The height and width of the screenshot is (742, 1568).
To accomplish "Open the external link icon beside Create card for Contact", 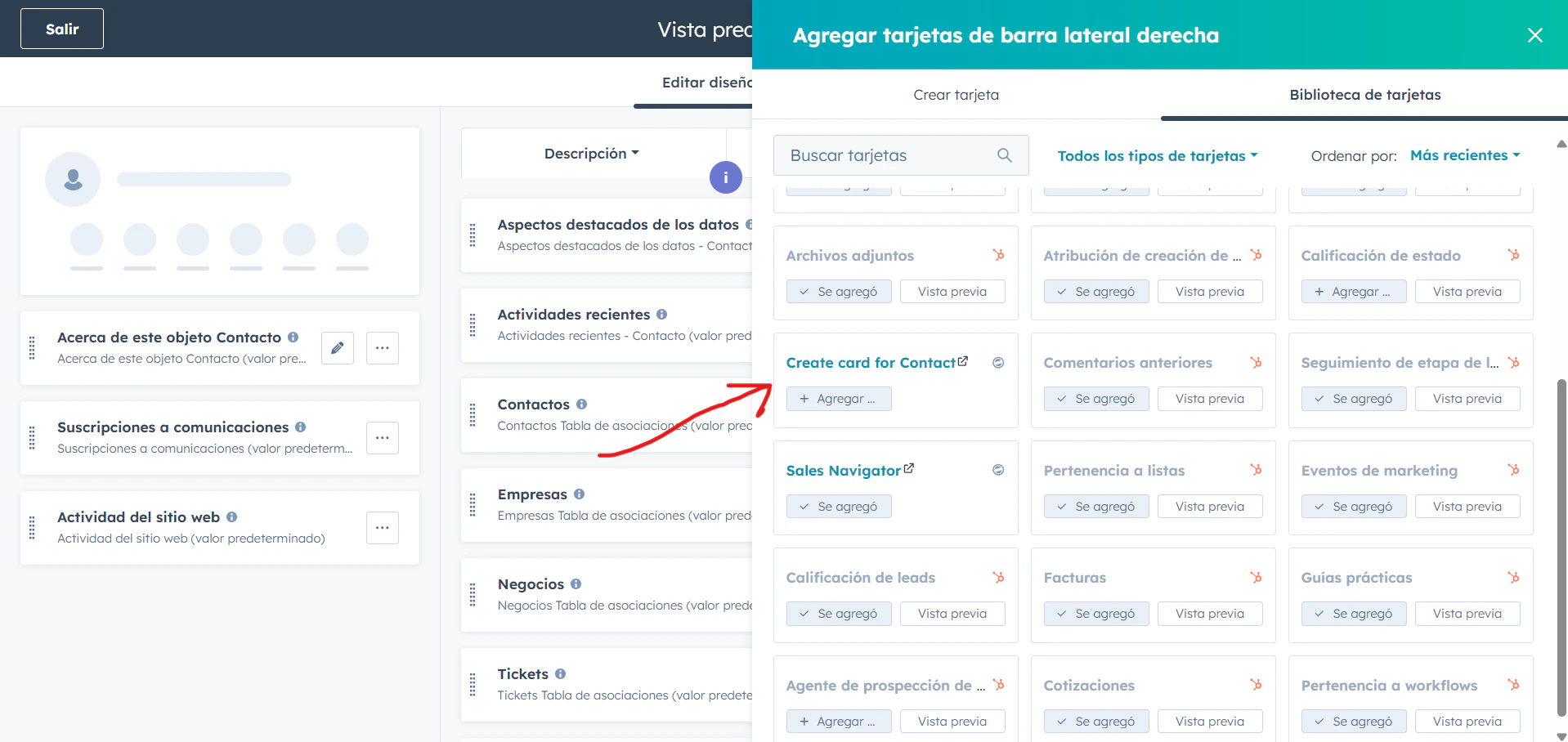I will pyautogui.click(x=964, y=360).
